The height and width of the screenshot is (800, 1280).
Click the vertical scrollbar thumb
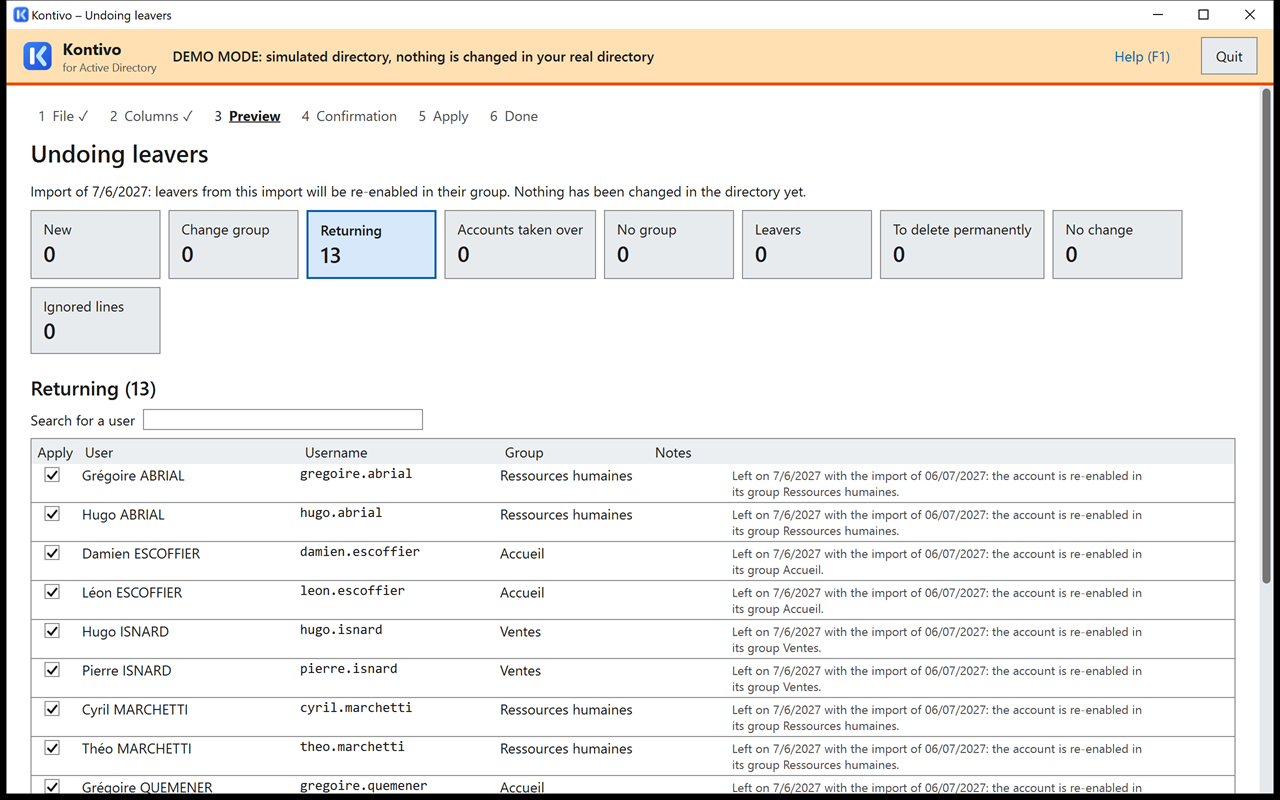(x=1268, y=335)
